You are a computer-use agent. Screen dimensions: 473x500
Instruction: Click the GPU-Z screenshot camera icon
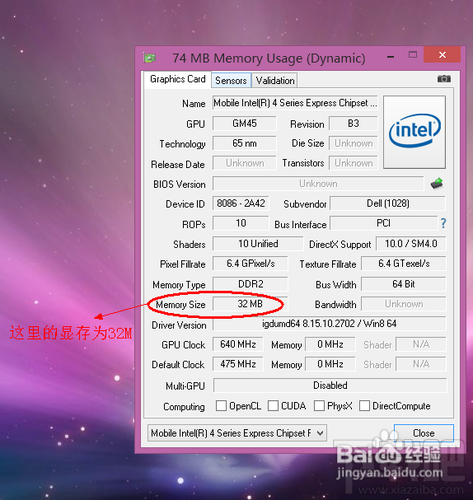tap(444, 79)
